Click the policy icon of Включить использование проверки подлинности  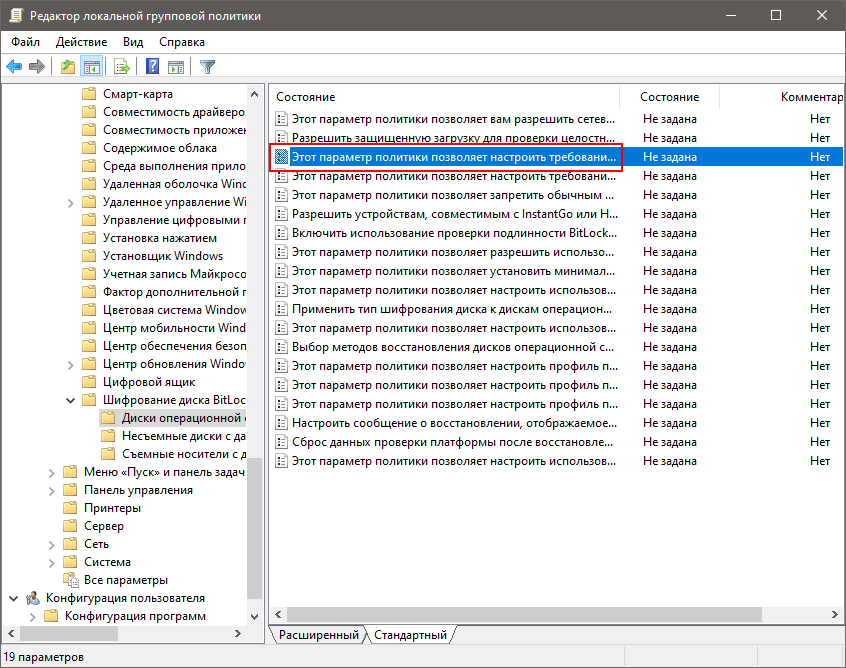tap(281, 233)
